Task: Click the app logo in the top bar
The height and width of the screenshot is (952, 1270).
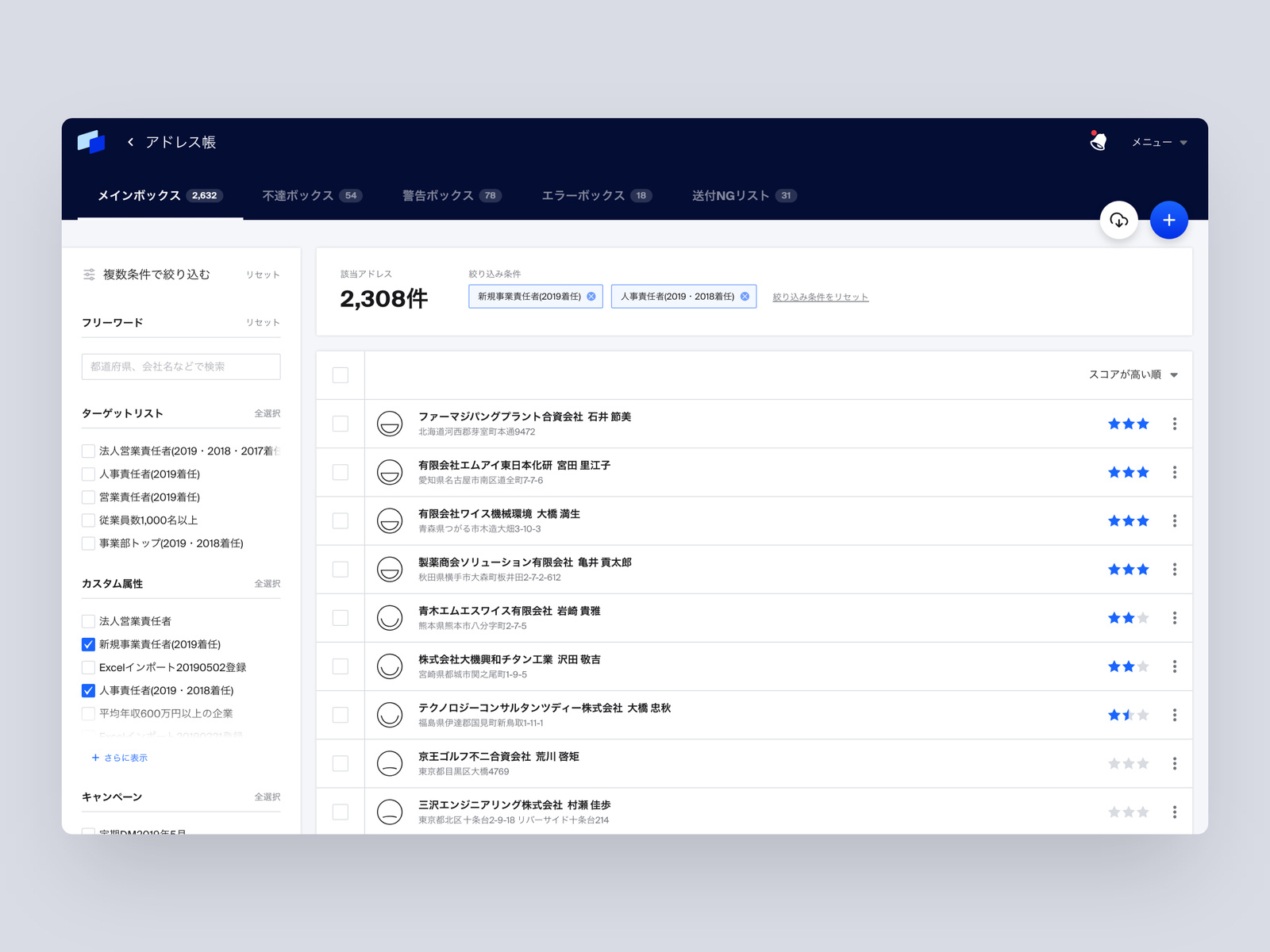Action: tap(92, 142)
